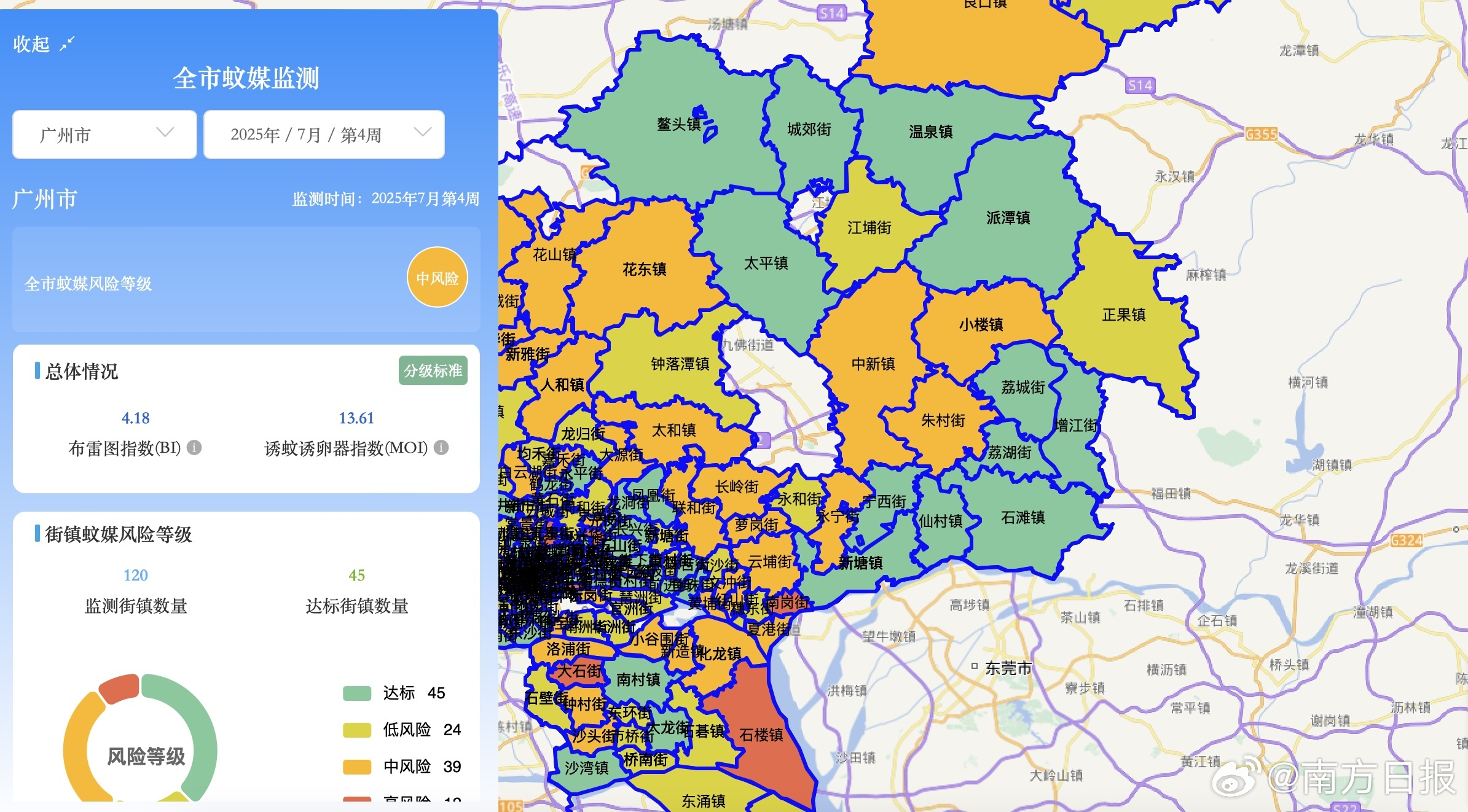Click the 收起 collapse text link
Screen dimensions: 1468x812
pyautogui.click(x=31, y=44)
